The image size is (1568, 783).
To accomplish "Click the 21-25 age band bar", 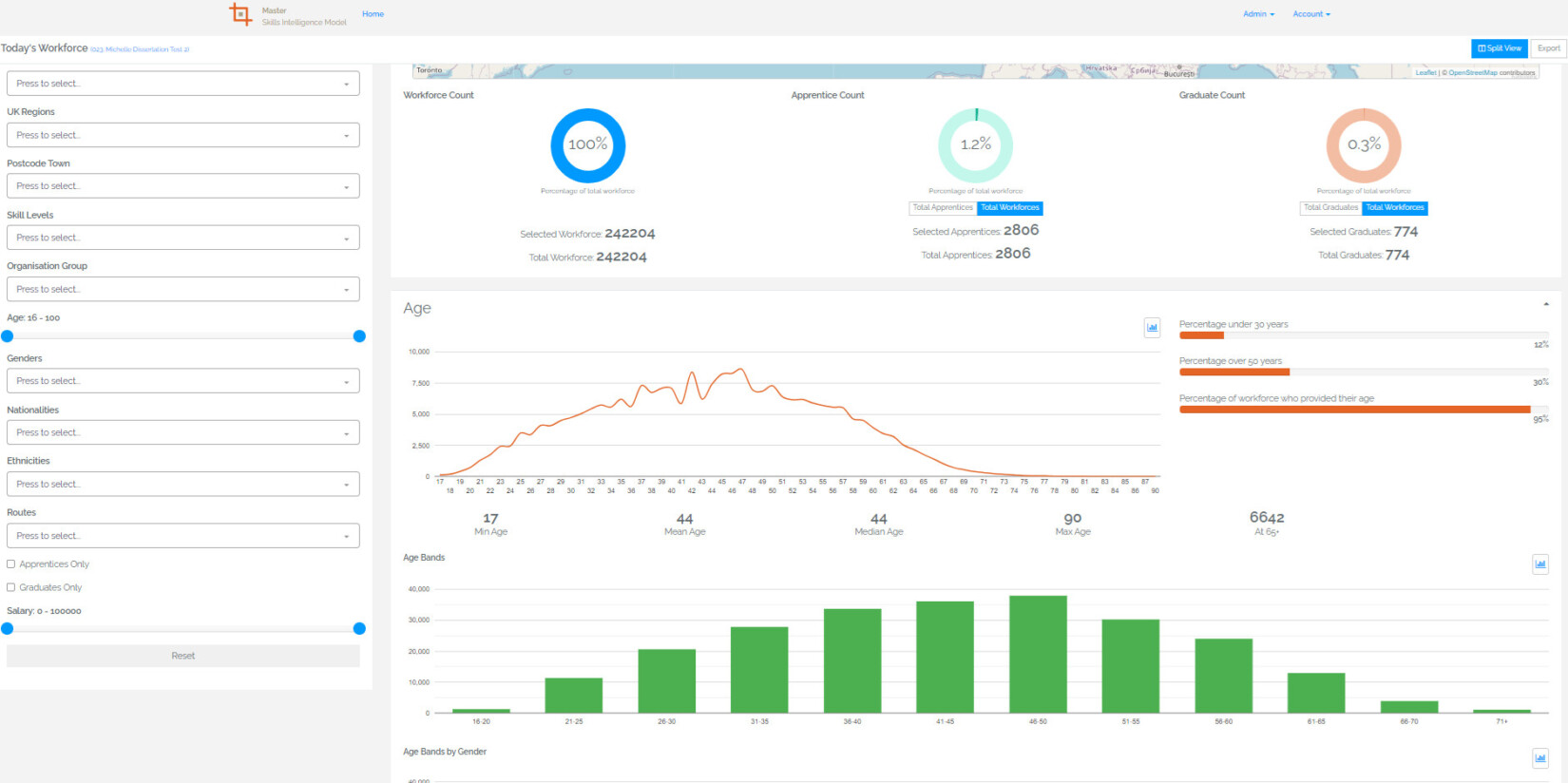I will [574, 696].
